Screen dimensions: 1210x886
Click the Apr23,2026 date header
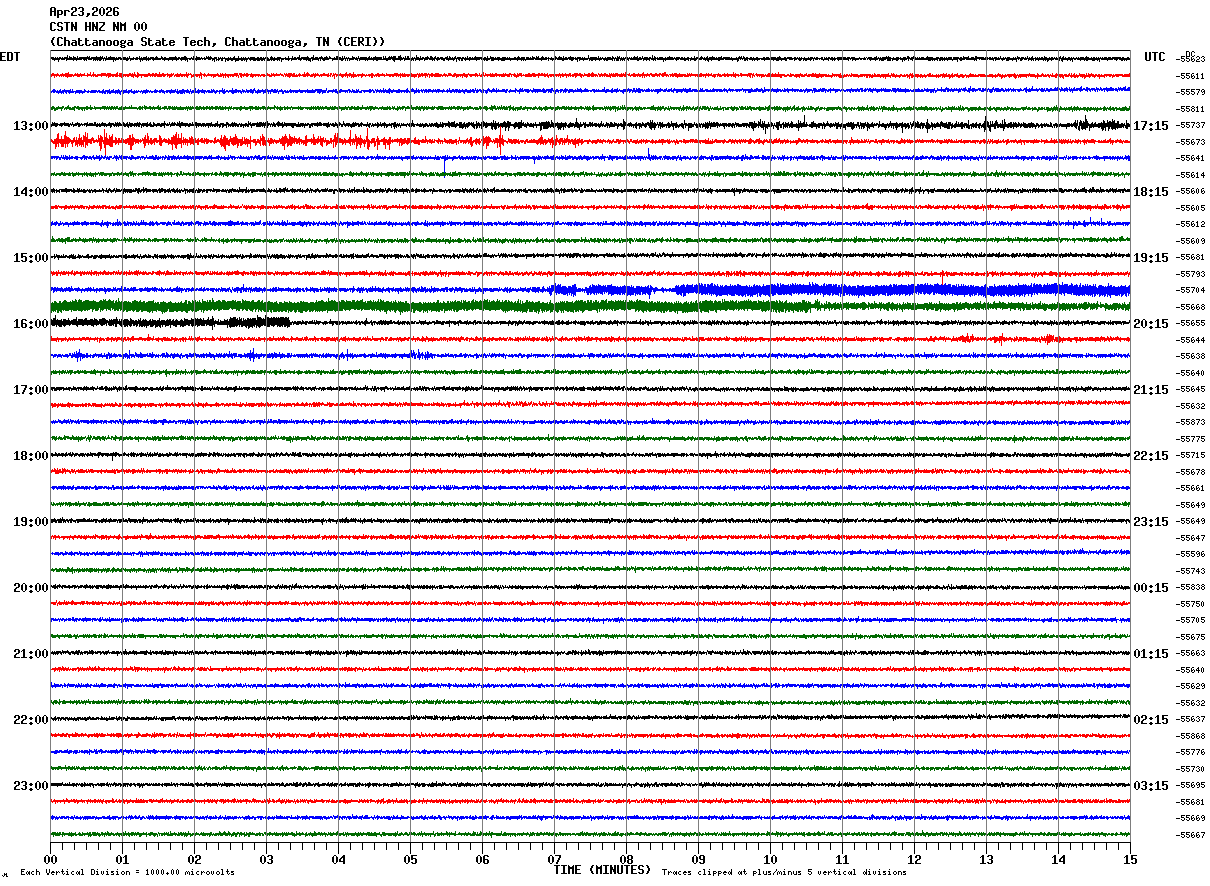tap(84, 12)
